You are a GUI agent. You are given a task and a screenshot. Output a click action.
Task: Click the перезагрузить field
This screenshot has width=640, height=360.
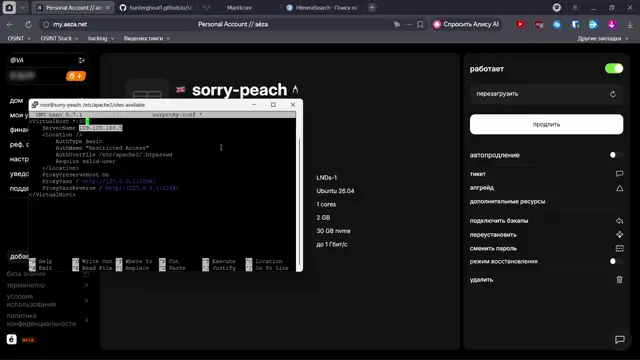(546, 94)
